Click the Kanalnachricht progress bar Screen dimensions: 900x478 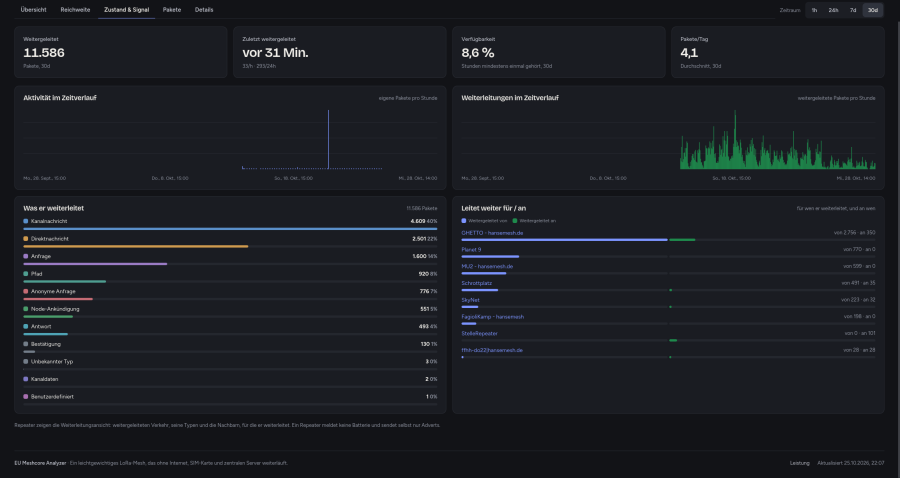230,228
